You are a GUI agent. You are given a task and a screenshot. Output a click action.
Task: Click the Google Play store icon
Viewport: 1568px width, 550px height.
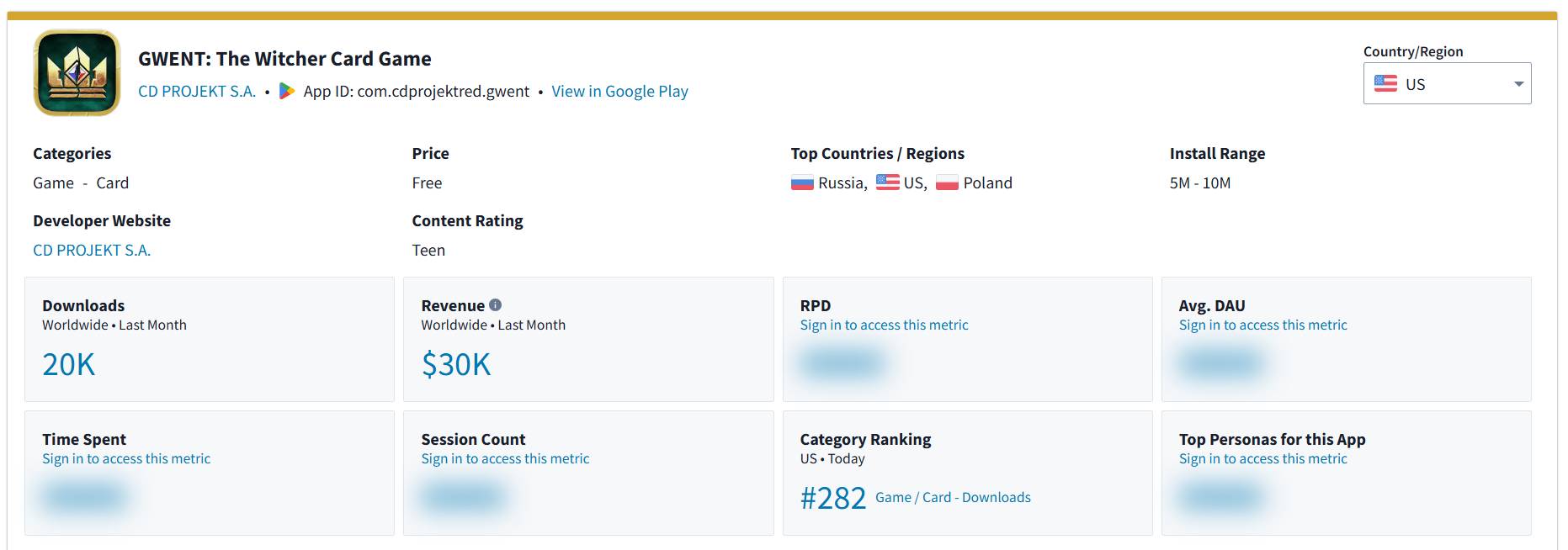[287, 91]
